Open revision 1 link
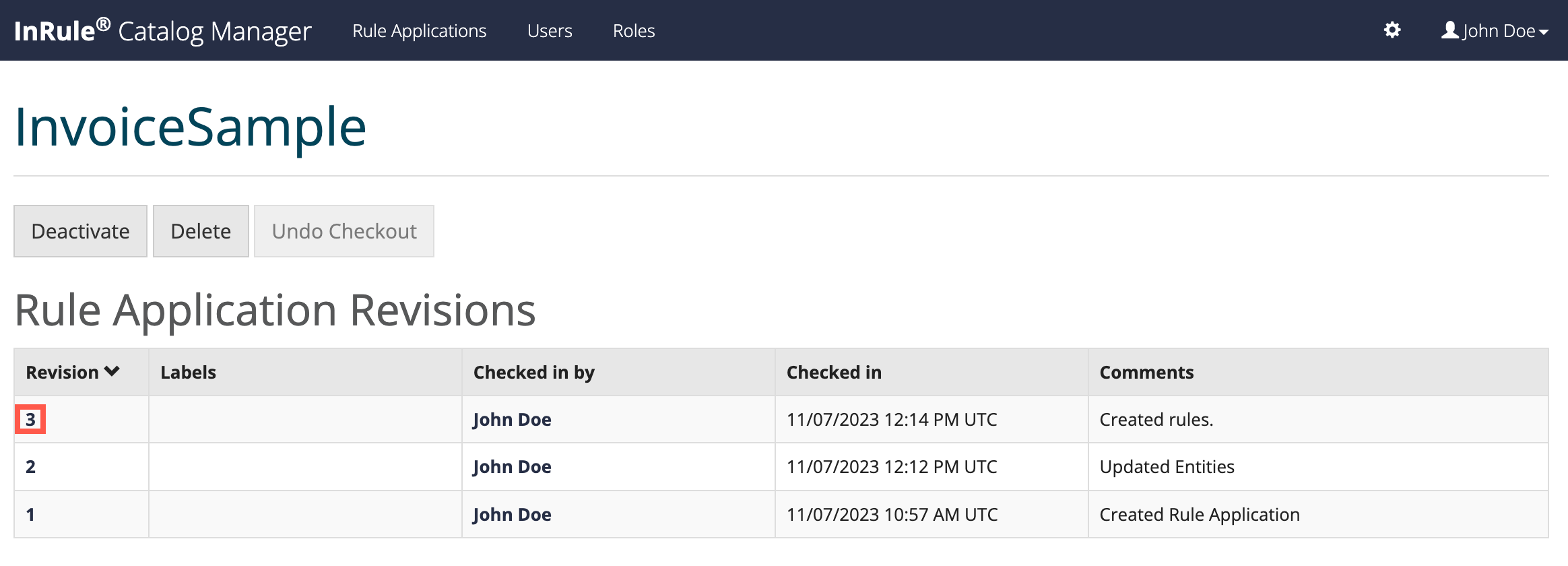 pyautogui.click(x=30, y=515)
